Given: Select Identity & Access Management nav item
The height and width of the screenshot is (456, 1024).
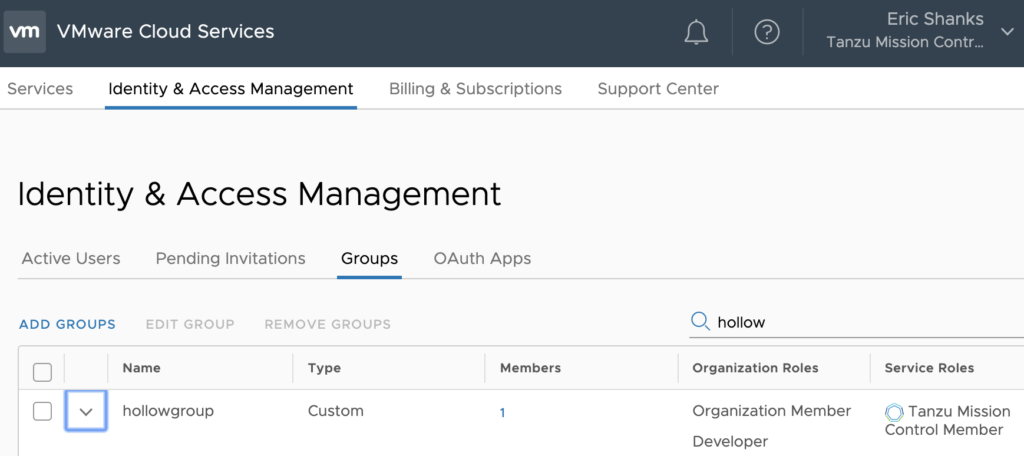Looking at the screenshot, I should click(230, 89).
